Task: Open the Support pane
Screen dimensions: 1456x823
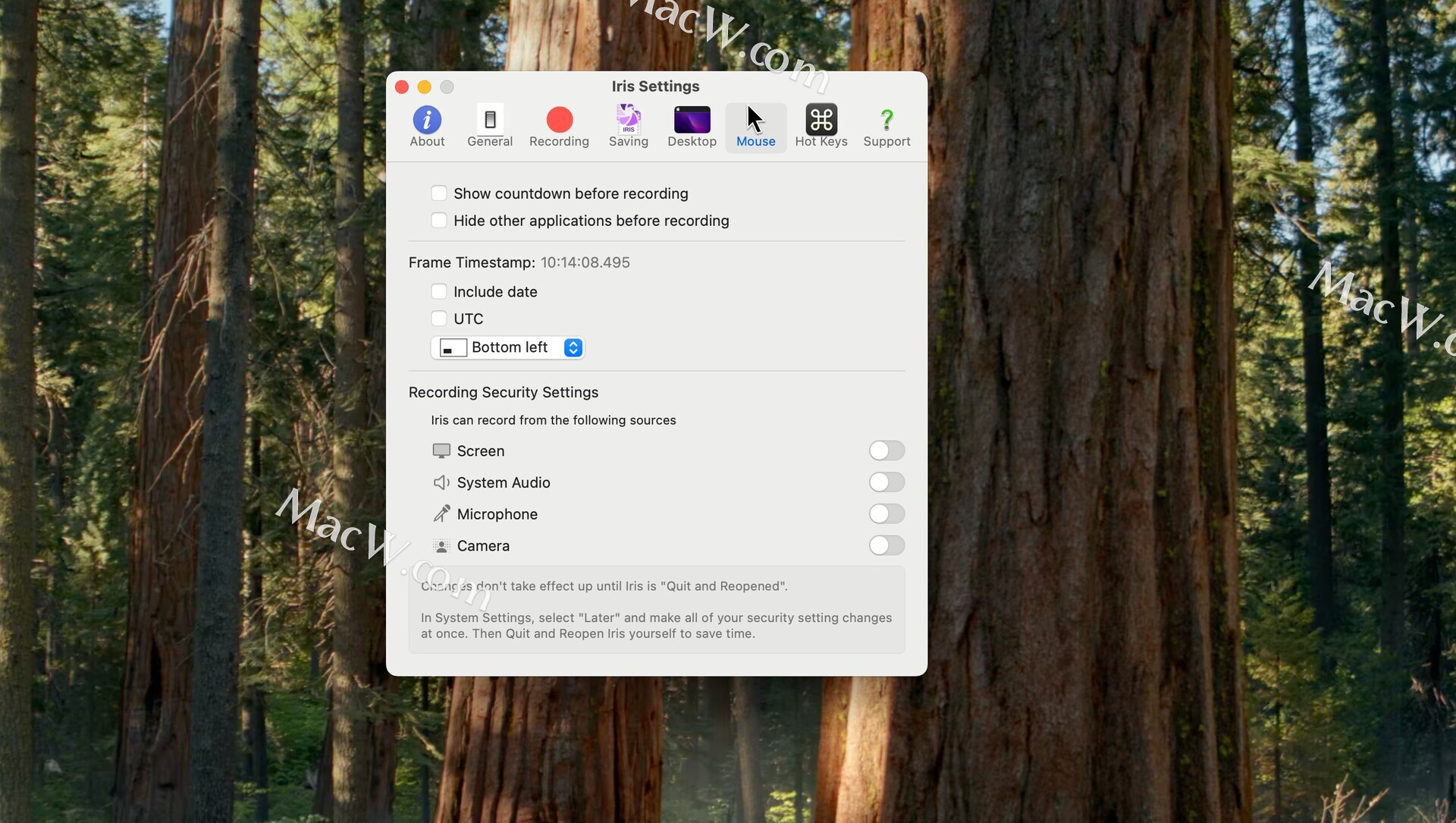Action: (886, 127)
